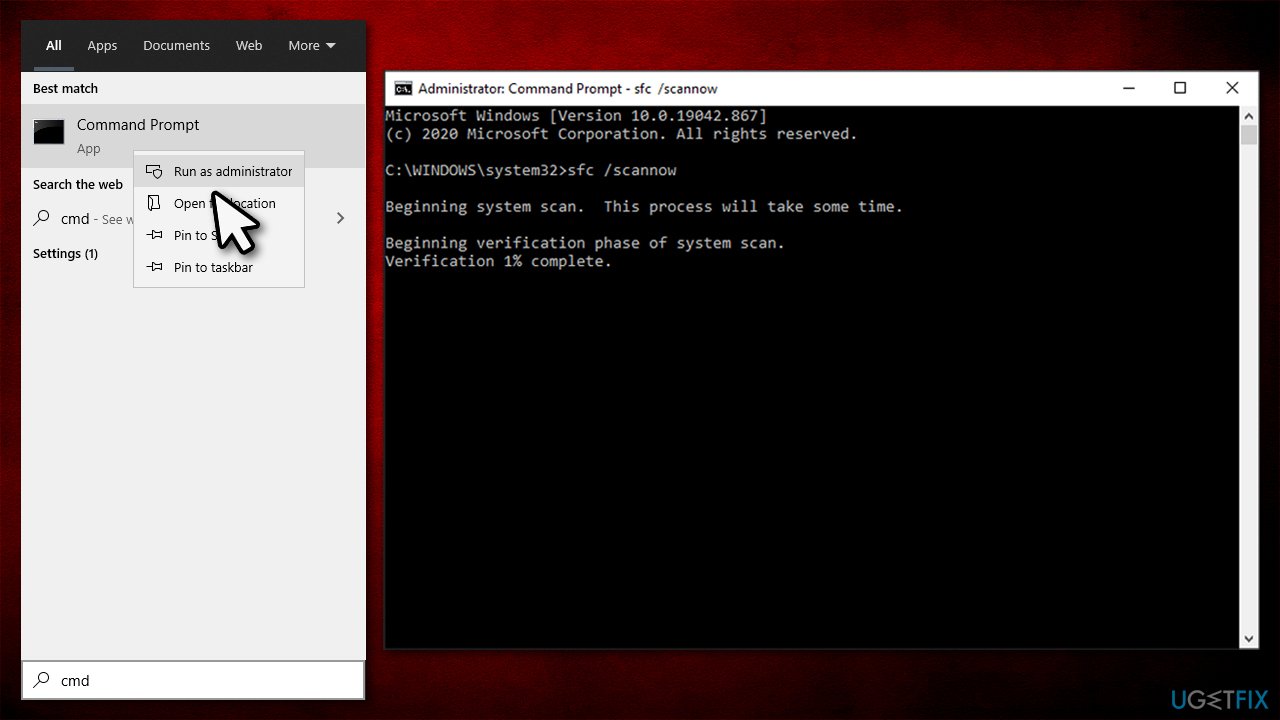
Task: Open the cmd web search suggestion
Action: [x=193, y=218]
